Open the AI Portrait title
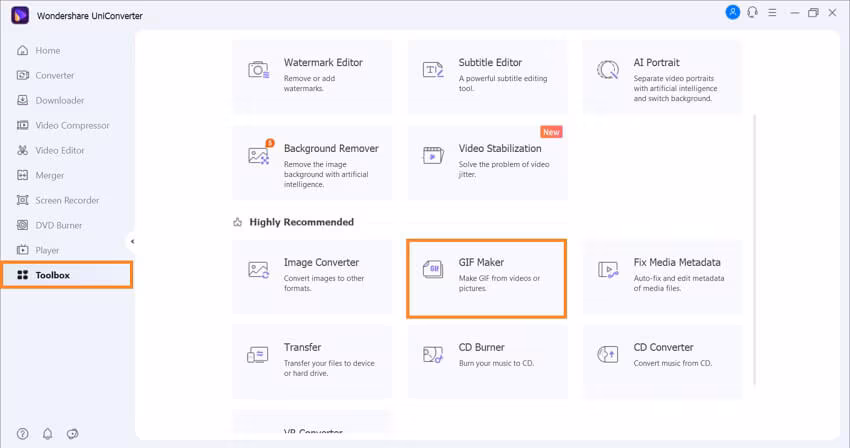Screen dimensions: 850x448 656,62
